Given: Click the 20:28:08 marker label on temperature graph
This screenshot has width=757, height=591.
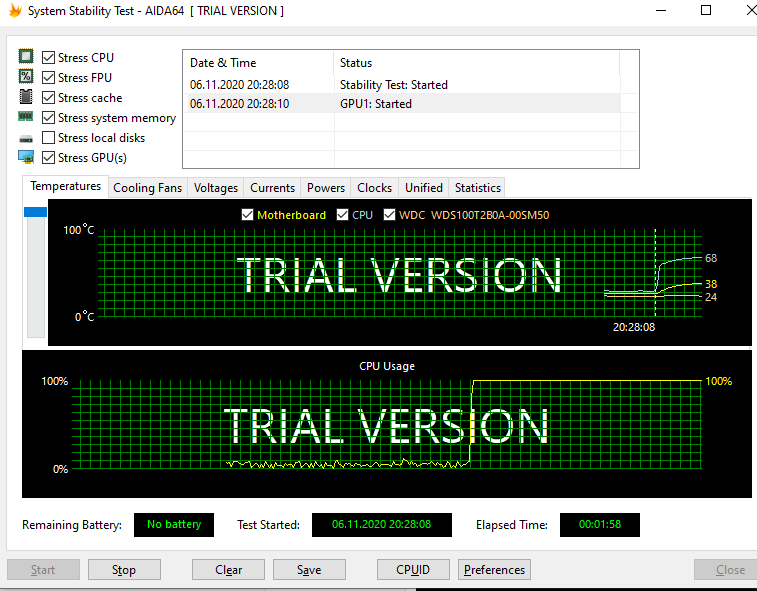Looking at the screenshot, I should 634,327.
